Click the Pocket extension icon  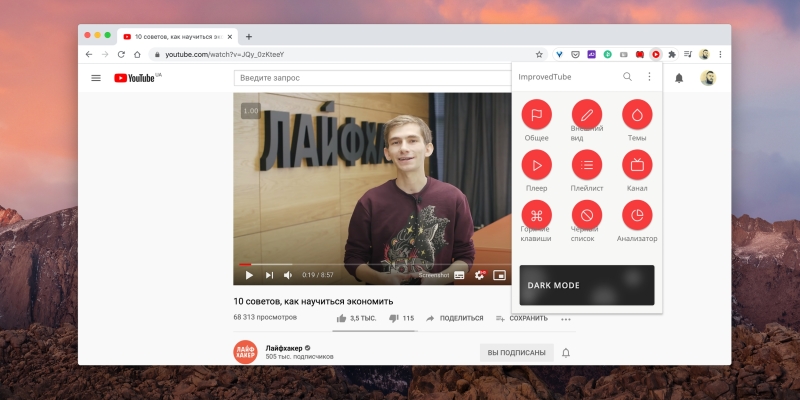coord(575,54)
